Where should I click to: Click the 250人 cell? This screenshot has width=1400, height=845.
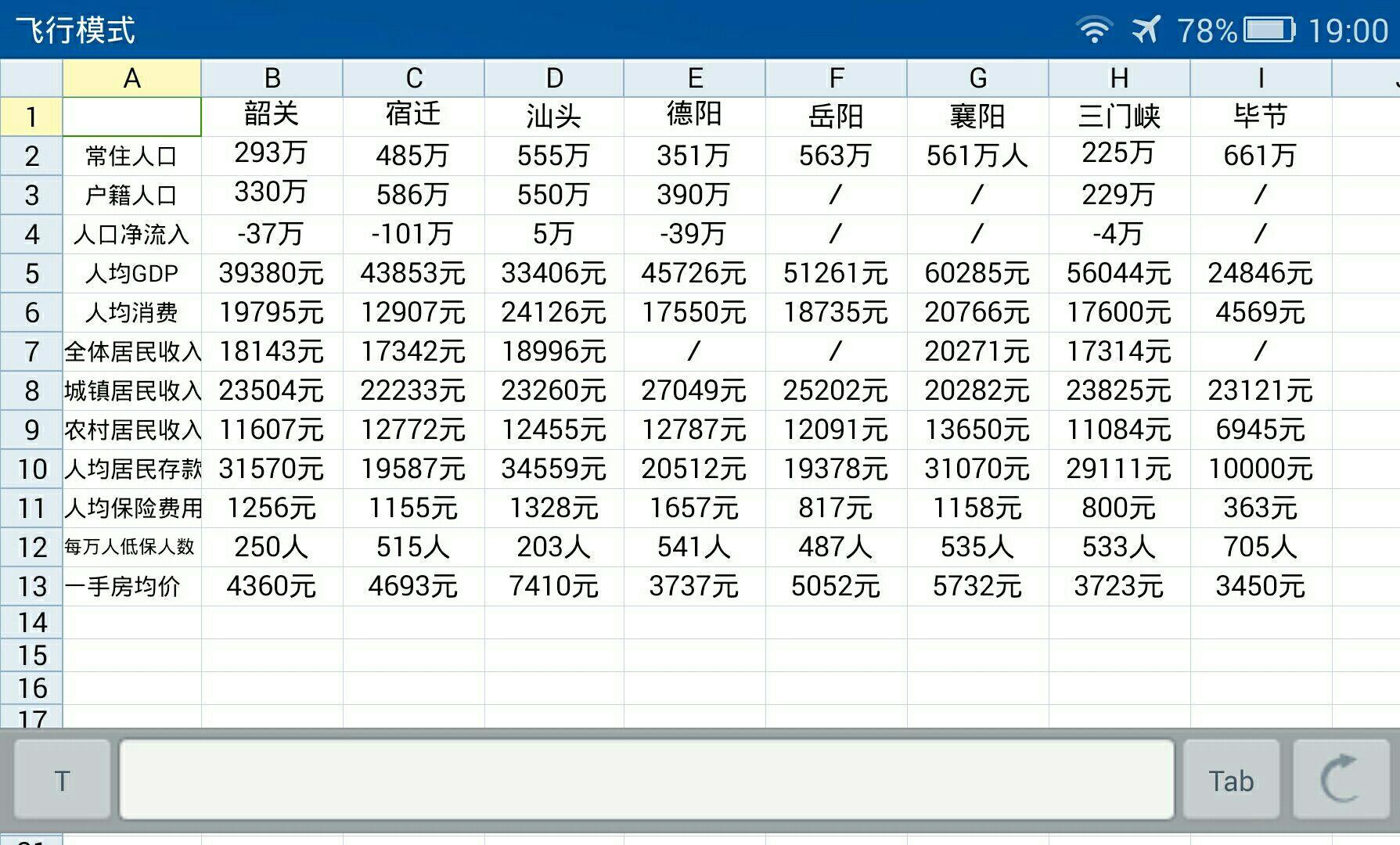(x=272, y=547)
